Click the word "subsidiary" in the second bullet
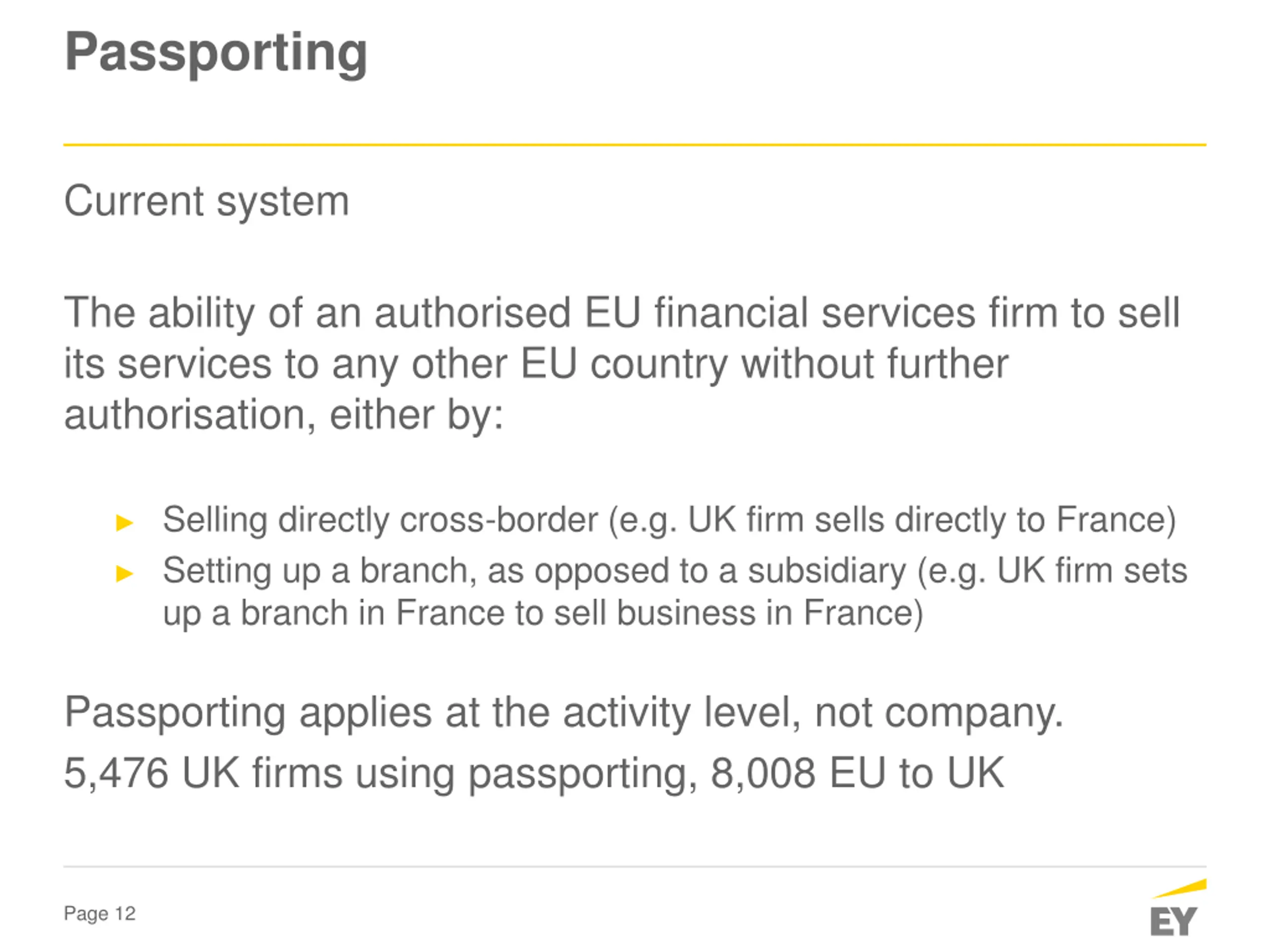This screenshot has height=952, width=1270. (x=827, y=570)
